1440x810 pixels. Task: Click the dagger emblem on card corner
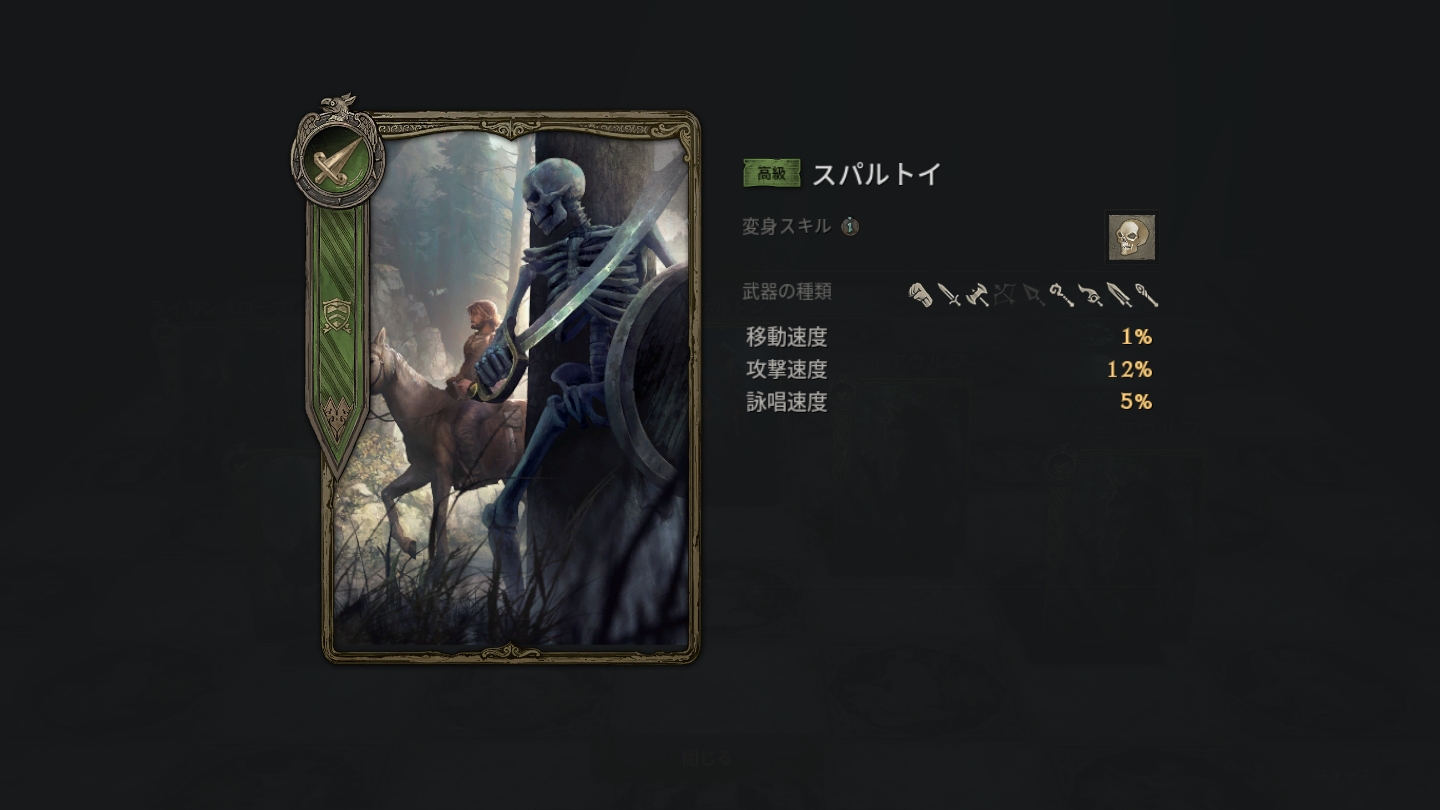pos(337,158)
